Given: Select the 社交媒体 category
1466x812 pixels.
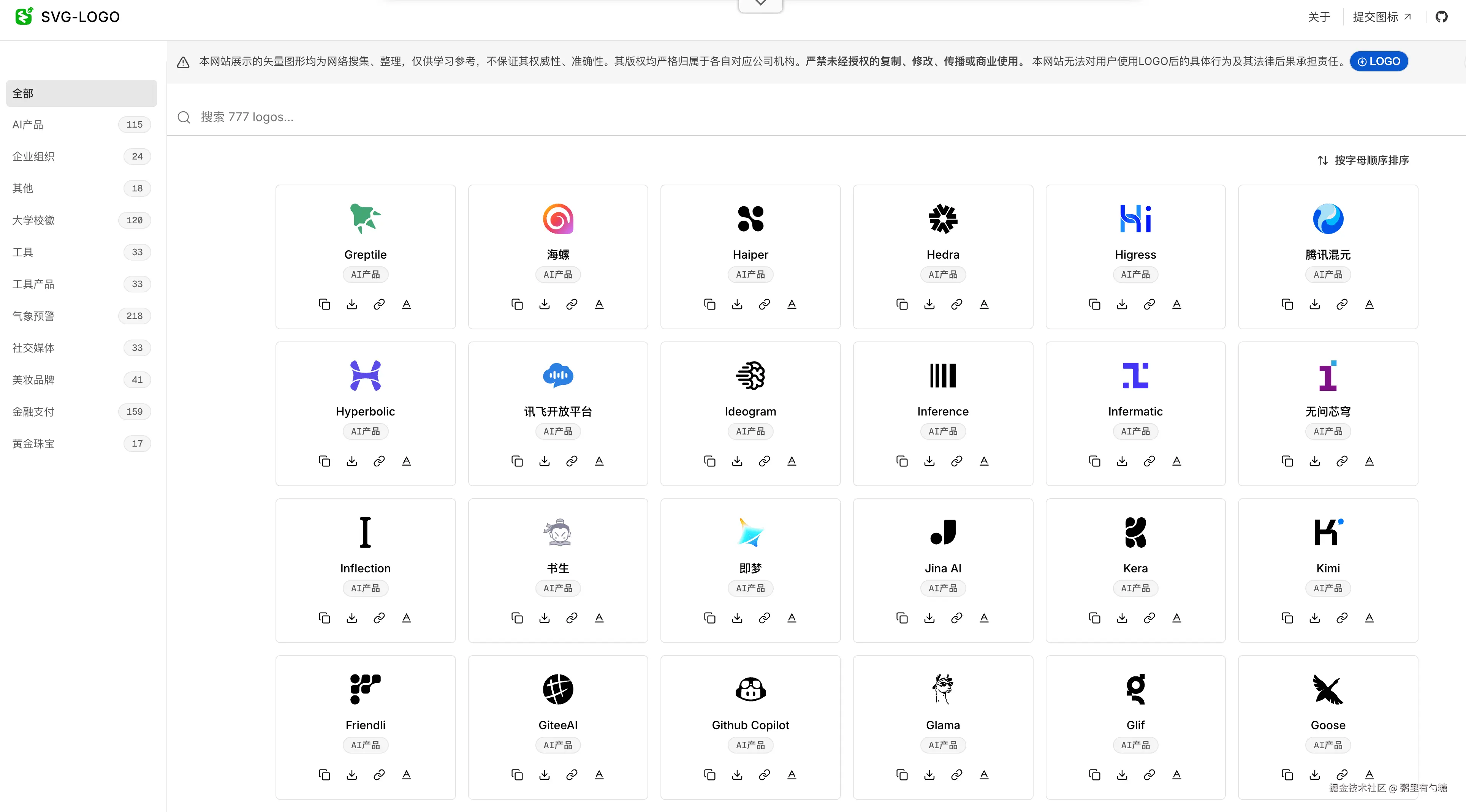Looking at the screenshot, I should coord(81,348).
